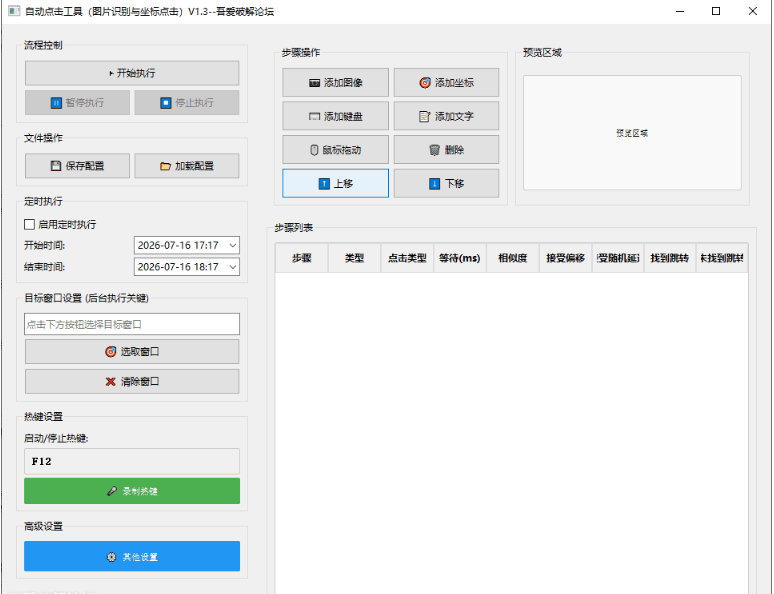Click the pause icon on 暂停执行
Screen dimensions: 774x594
56,103
